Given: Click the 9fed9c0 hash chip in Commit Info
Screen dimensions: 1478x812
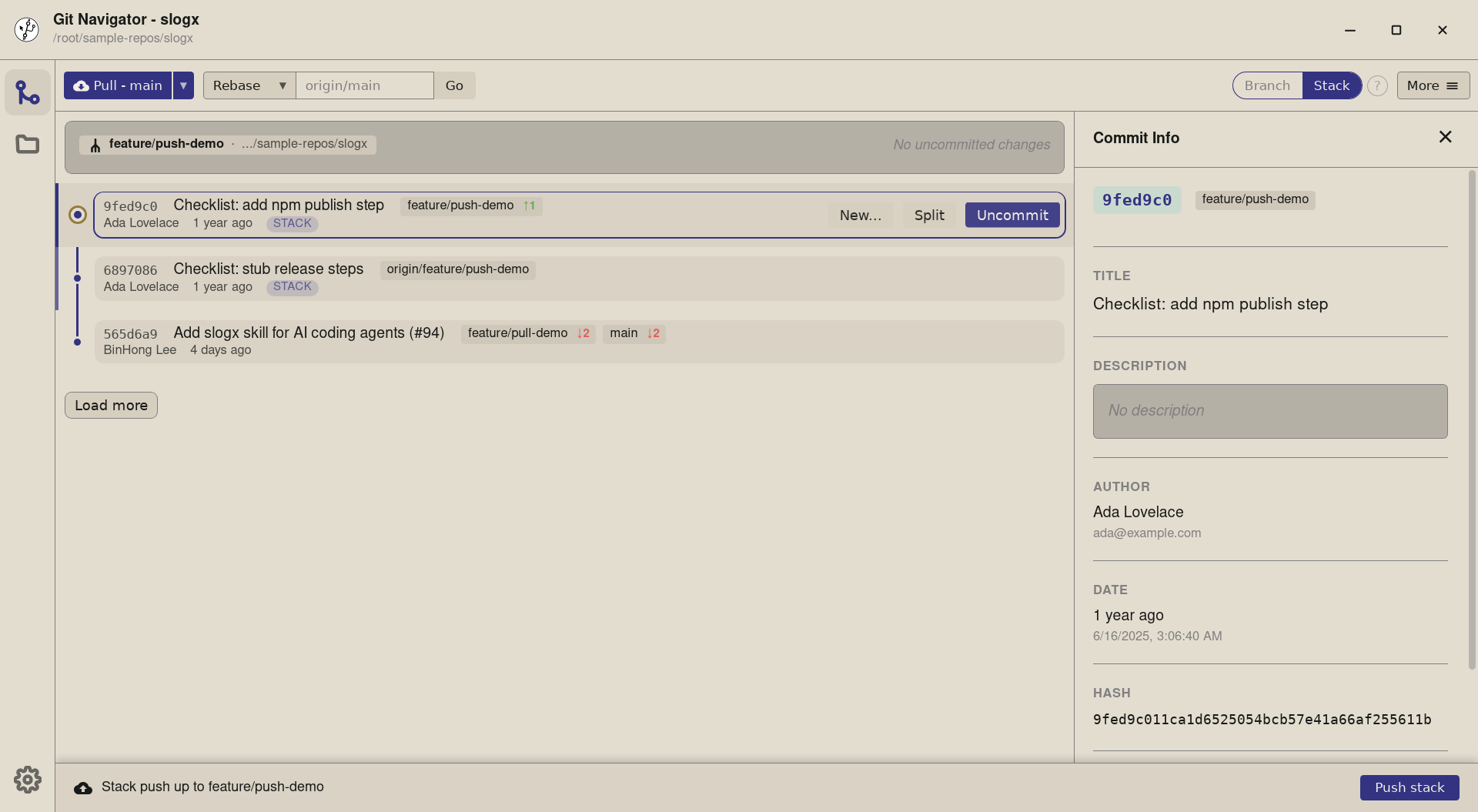Looking at the screenshot, I should 1137,200.
